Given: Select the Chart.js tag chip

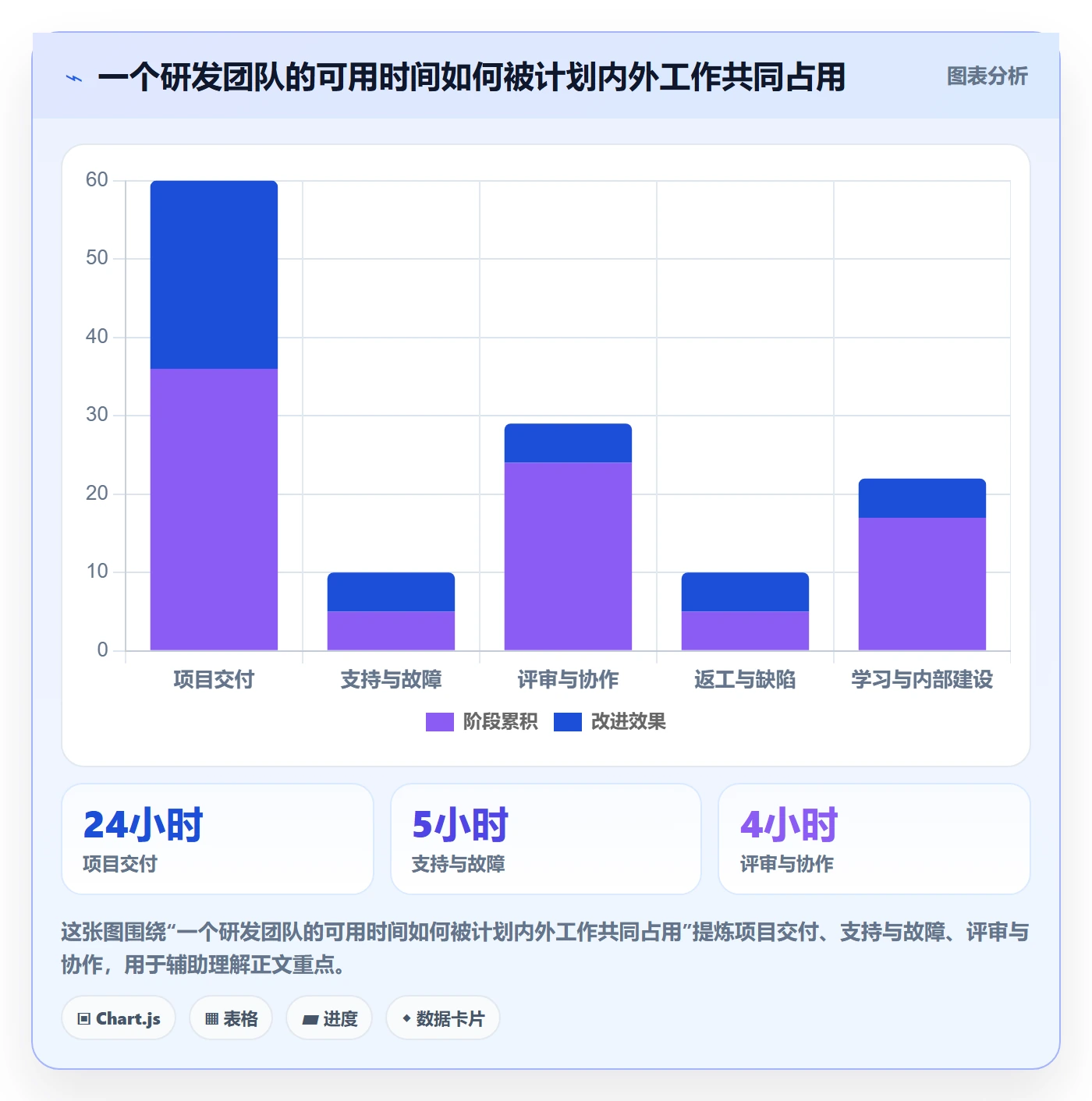Looking at the screenshot, I should point(119,1018).
